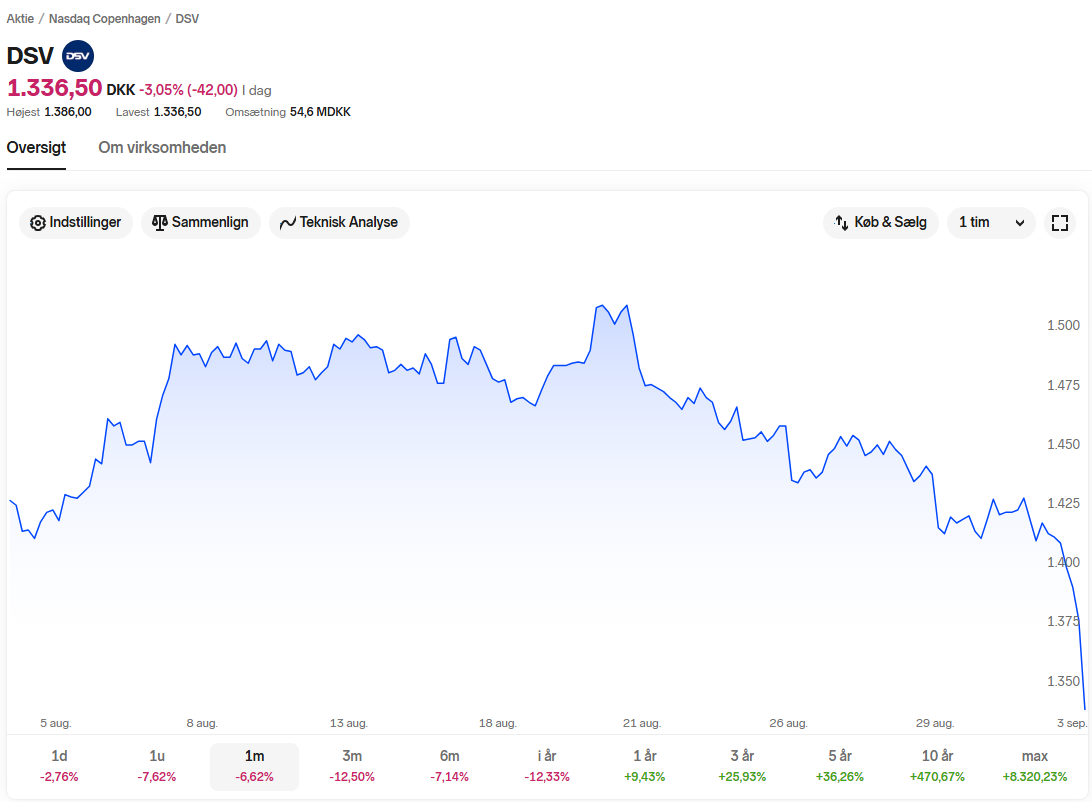Click the Køb & Sælg button
1092x802 pixels.
pyautogui.click(x=881, y=223)
